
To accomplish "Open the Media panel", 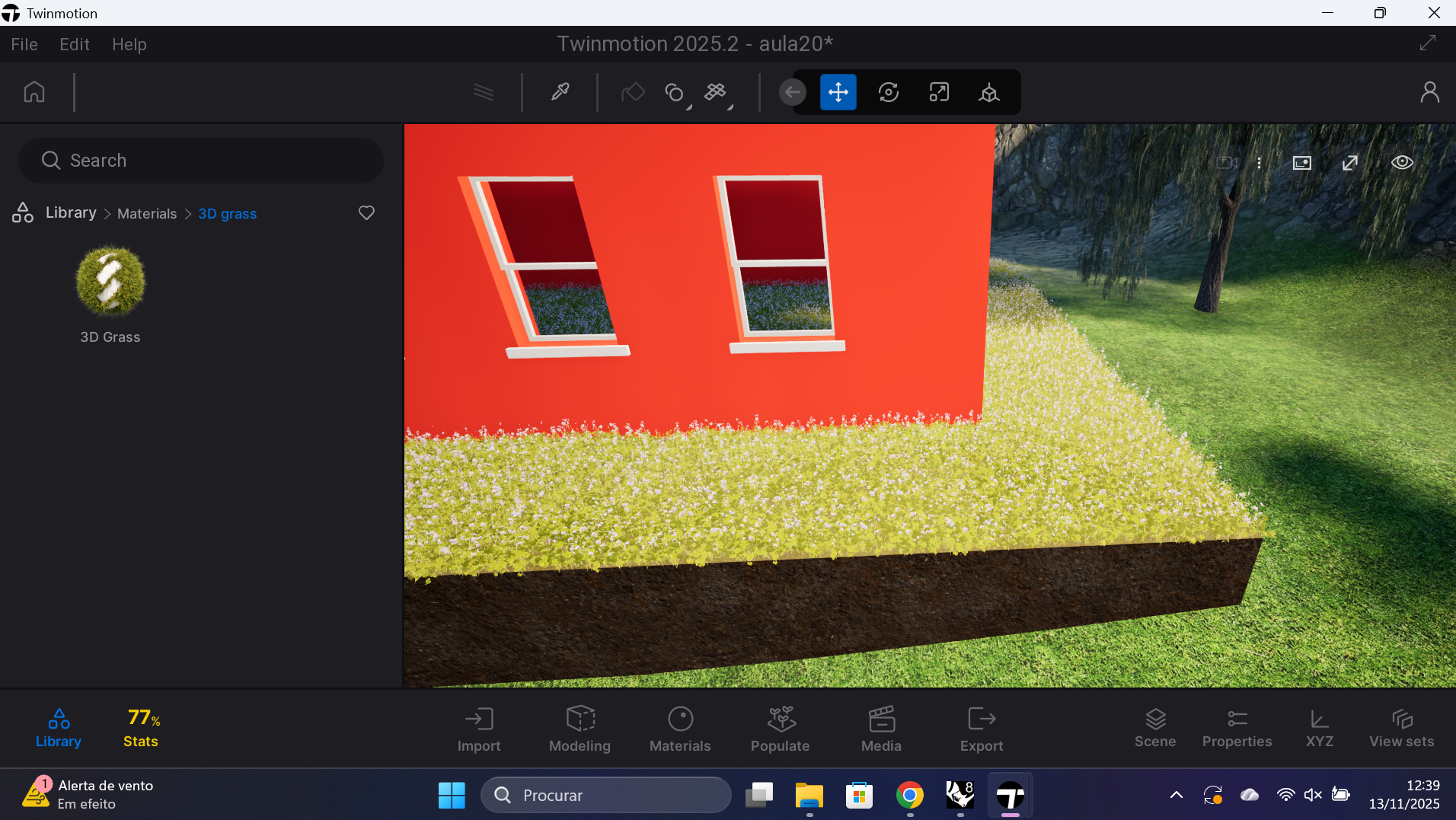I will (880, 728).
